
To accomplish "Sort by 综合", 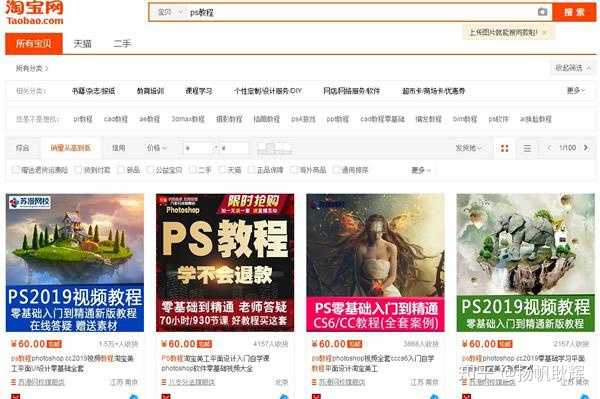I will coord(23,148).
